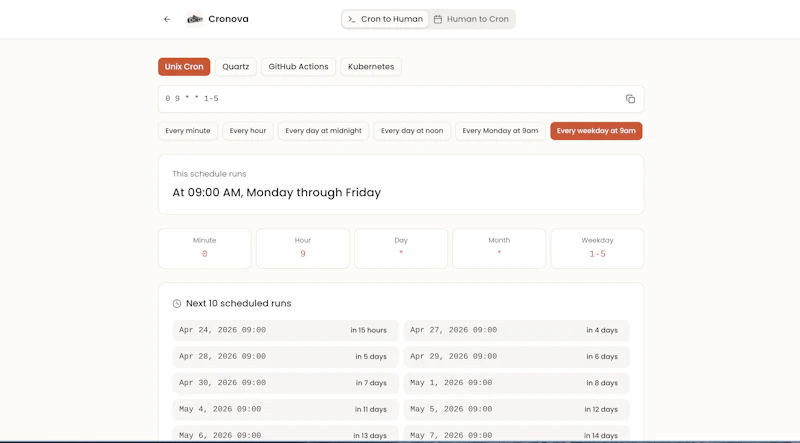Select the Quartz format
Viewport: 800px width, 443px height.
coord(235,67)
